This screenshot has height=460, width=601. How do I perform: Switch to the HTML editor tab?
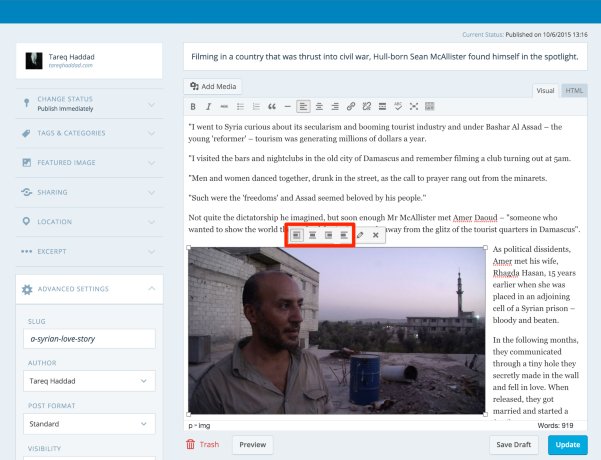574,91
